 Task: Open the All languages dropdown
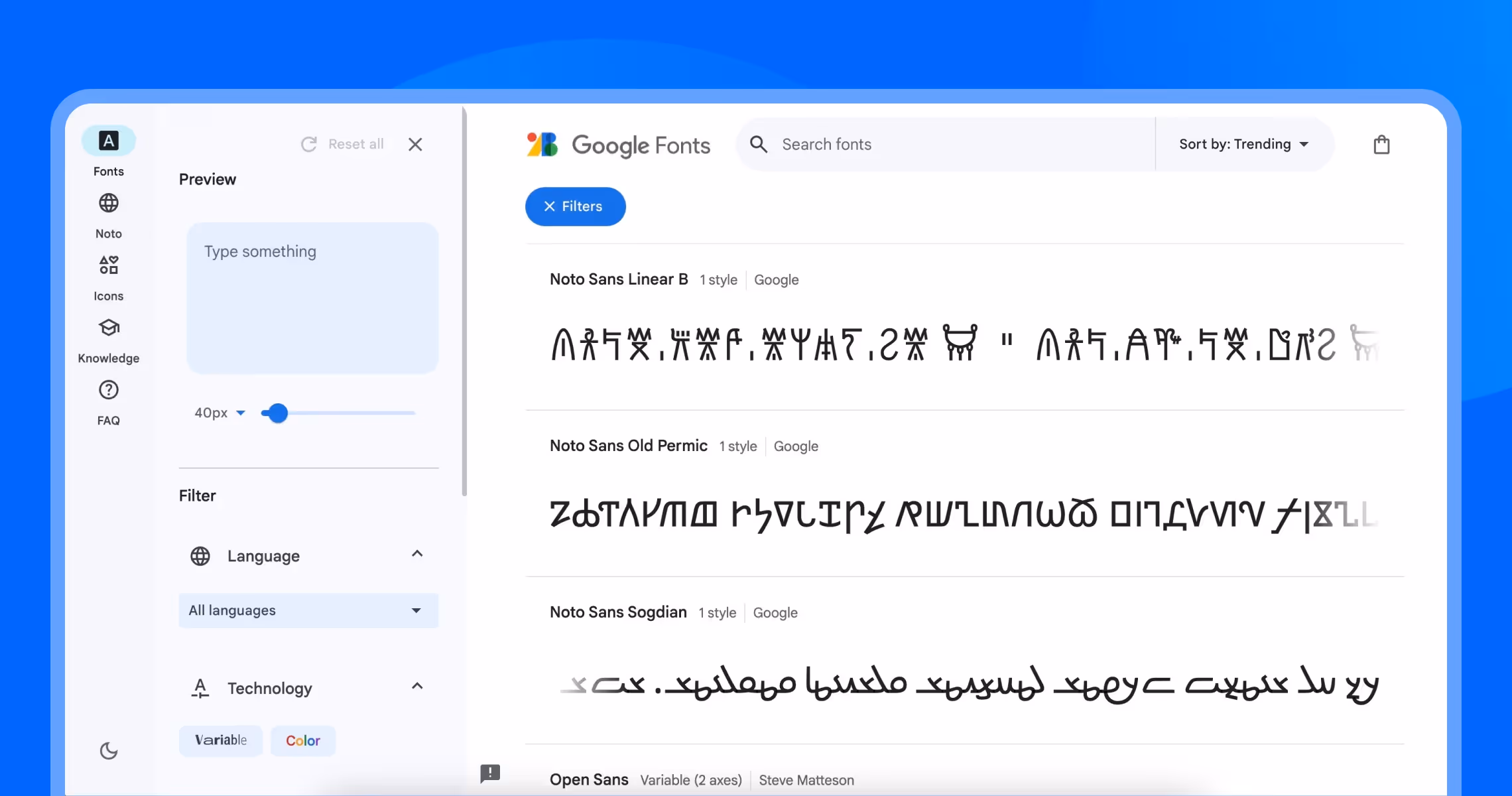[308, 610]
